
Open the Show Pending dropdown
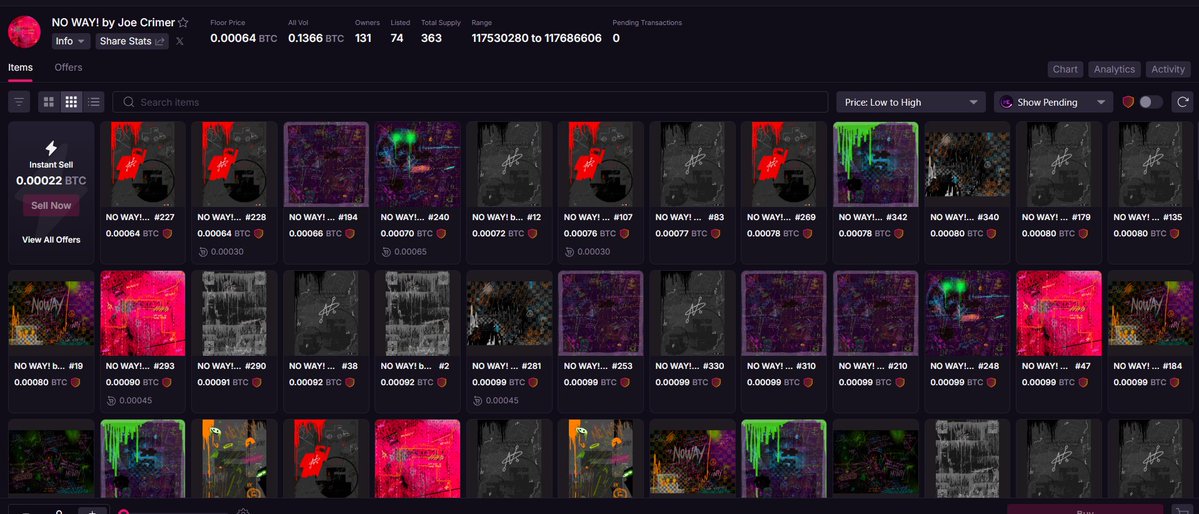coord(1053,102)
